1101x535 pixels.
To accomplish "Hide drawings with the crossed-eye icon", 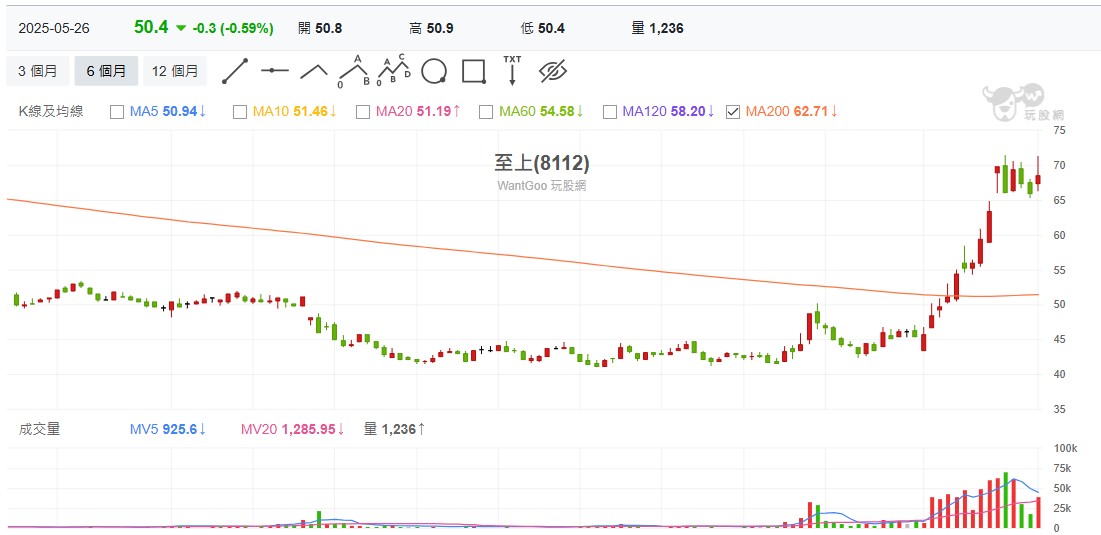I will pyautogui.click(x=553, y=71).
